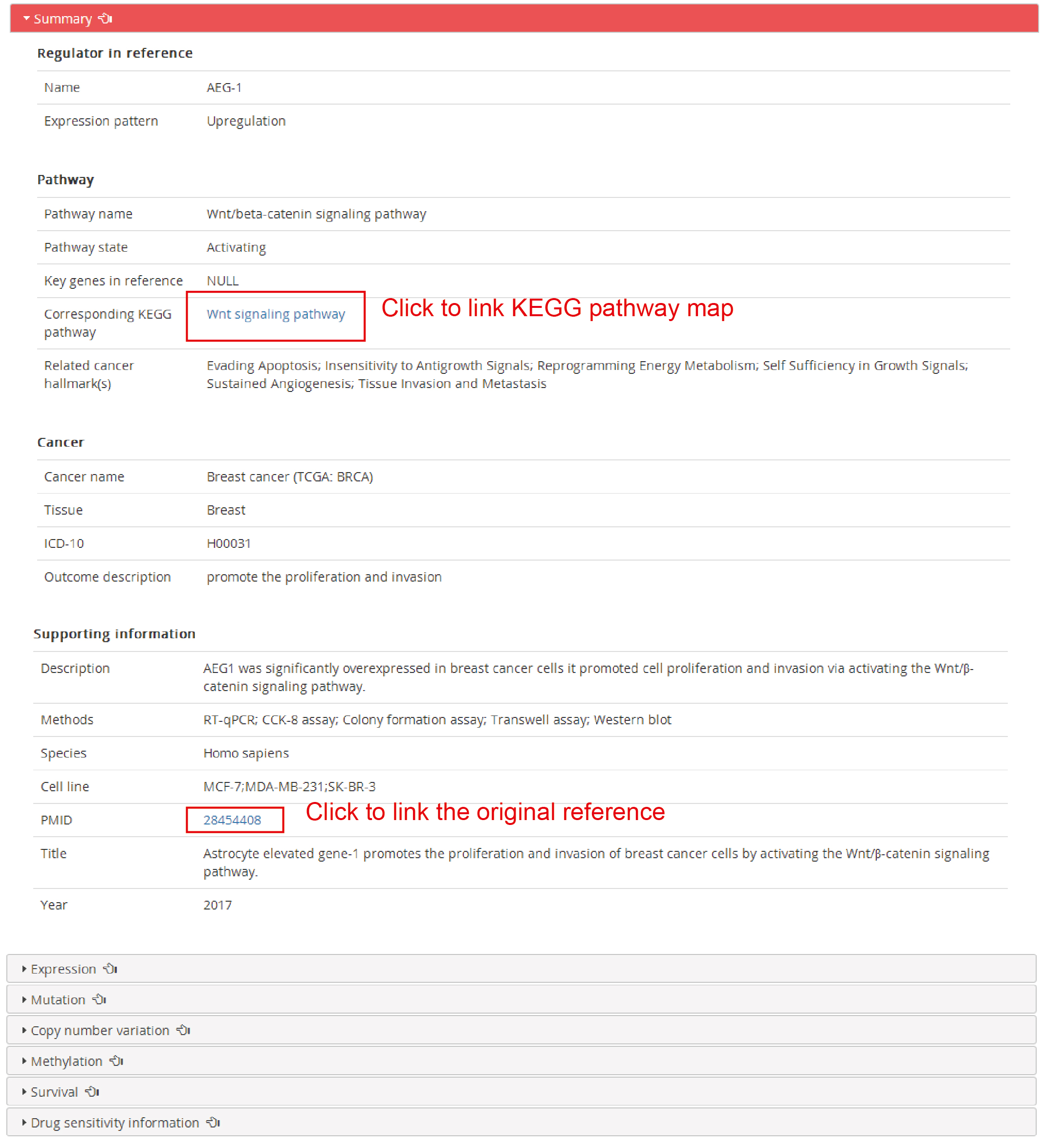Click the Summary header title
The width and height of the screenshot is (1044, 1148).
pyautogui.click(x=63, y=20)
